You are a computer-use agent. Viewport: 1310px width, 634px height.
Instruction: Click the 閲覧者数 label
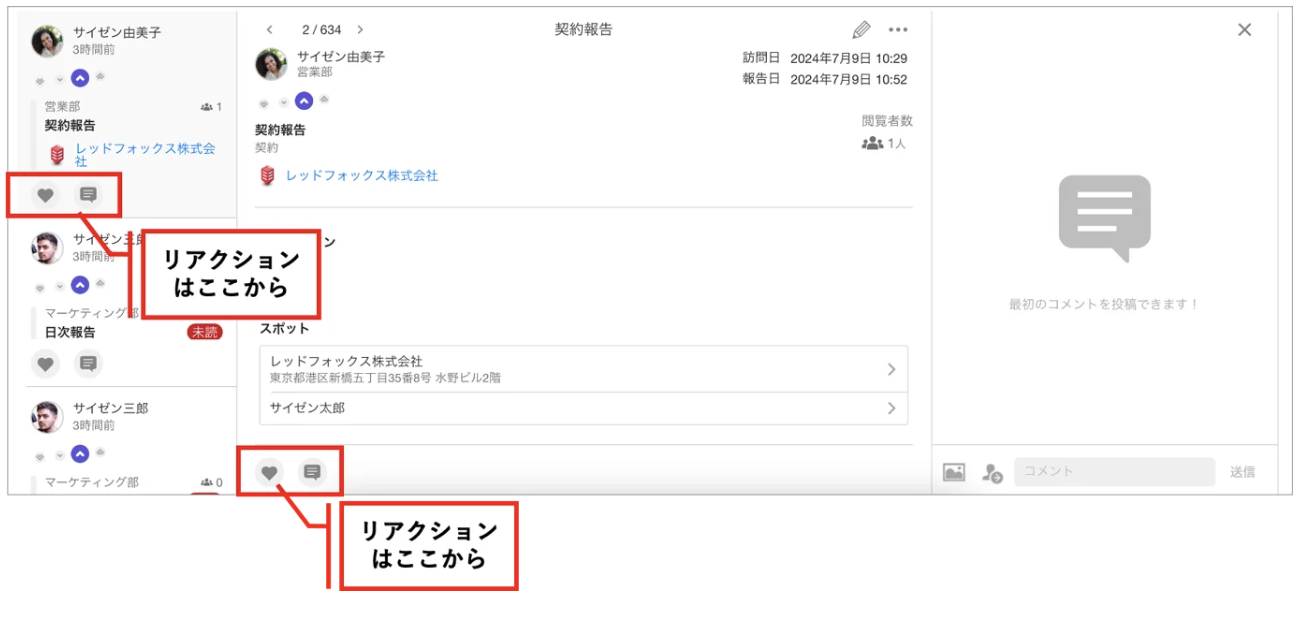[887, 121]
